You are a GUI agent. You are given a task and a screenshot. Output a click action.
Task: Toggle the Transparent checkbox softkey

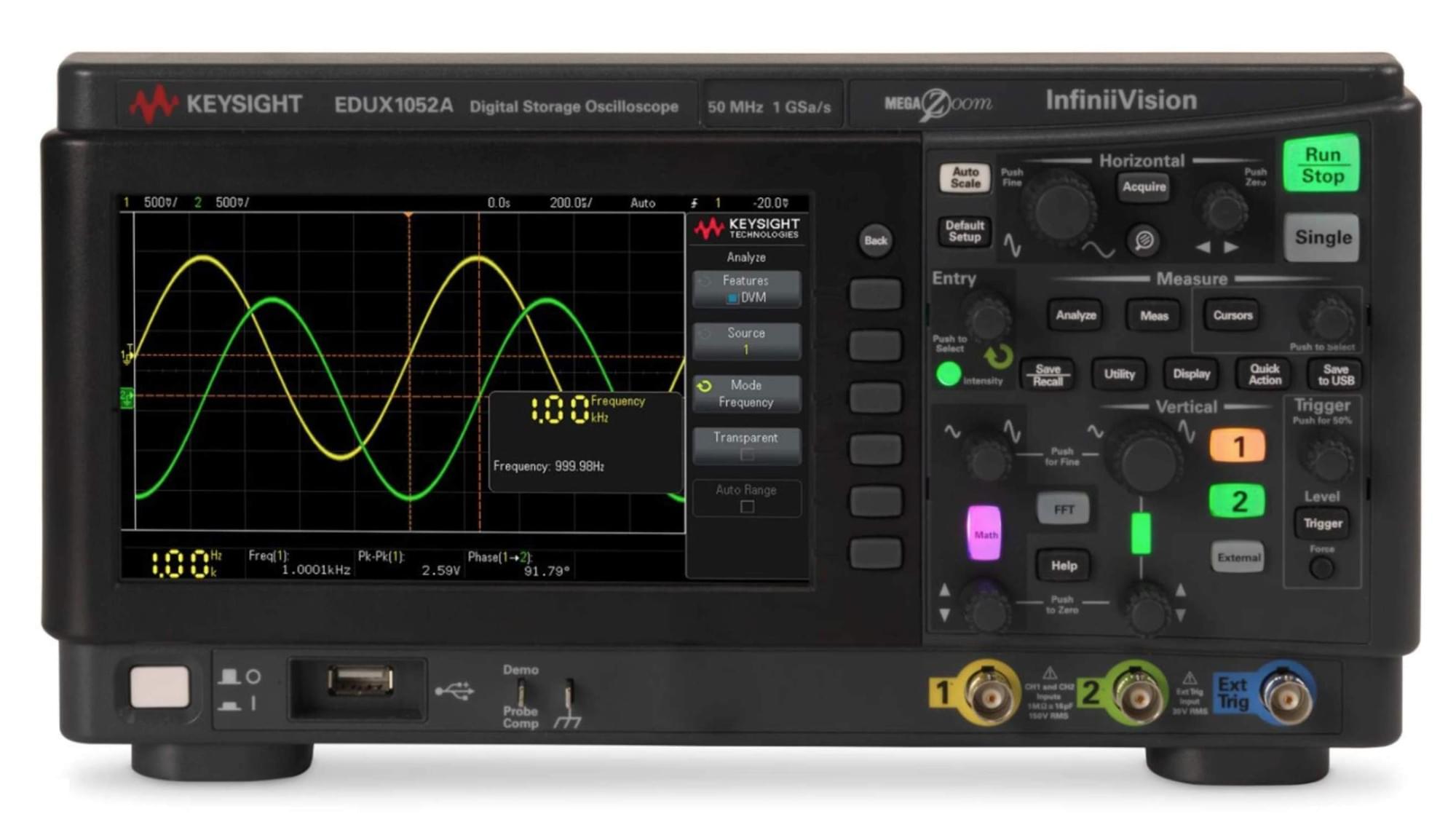(746, 446)
